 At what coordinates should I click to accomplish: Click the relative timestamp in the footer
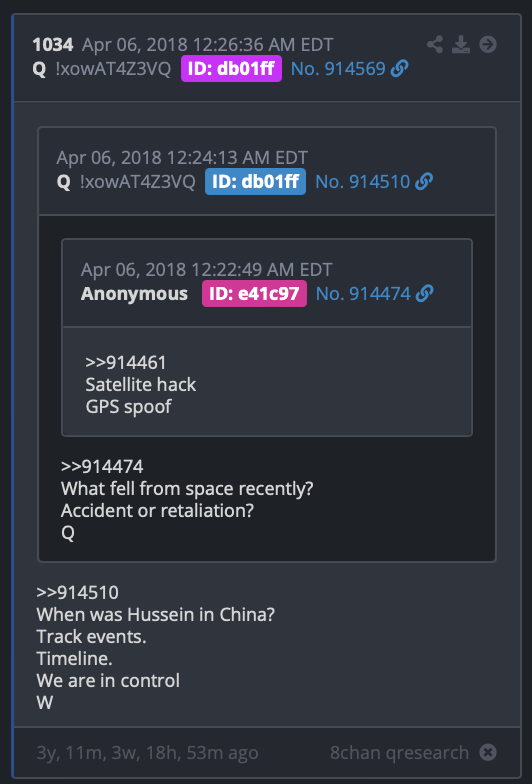148,752
